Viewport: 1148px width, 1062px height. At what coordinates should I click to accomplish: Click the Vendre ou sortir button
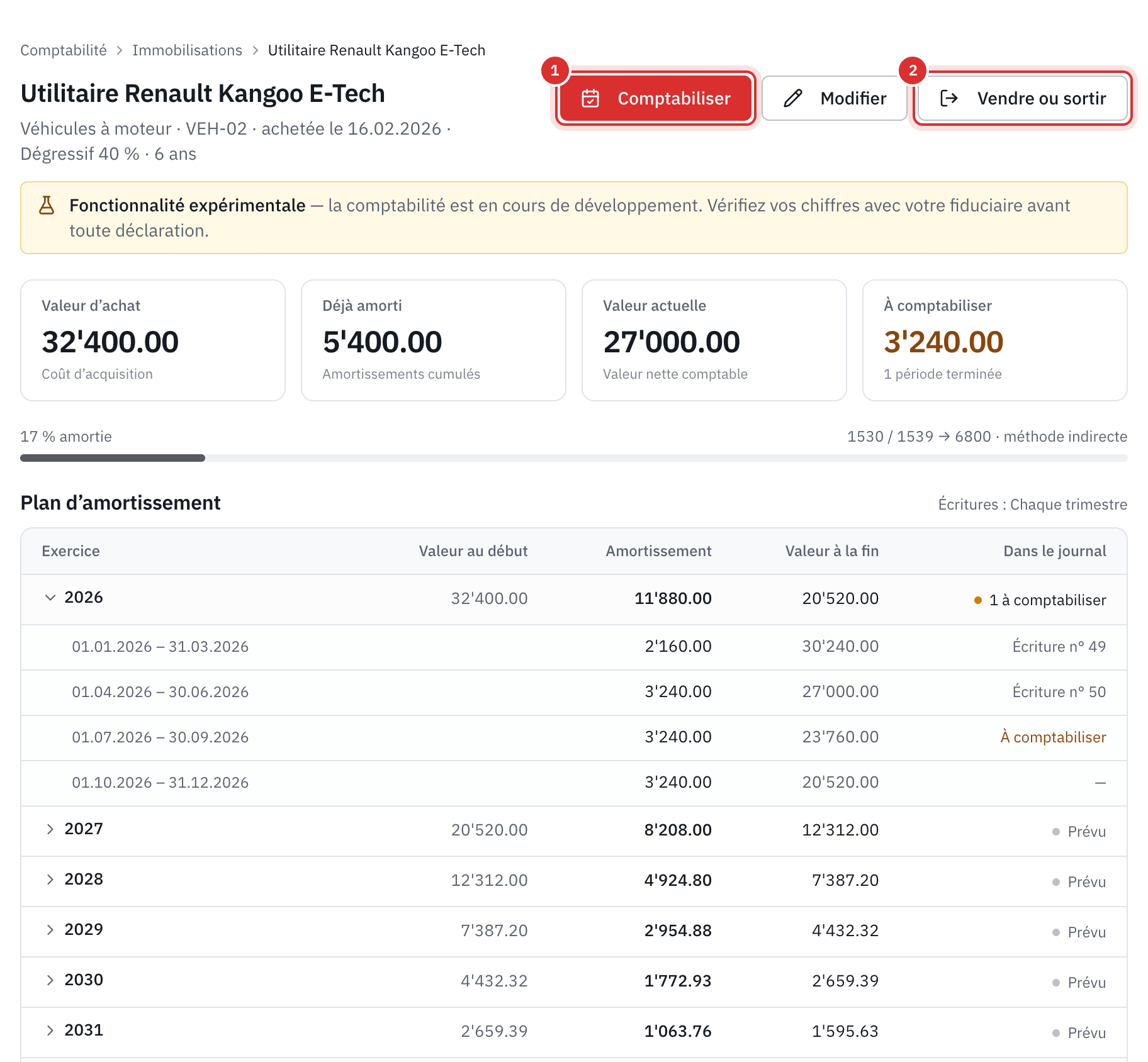1022,98
